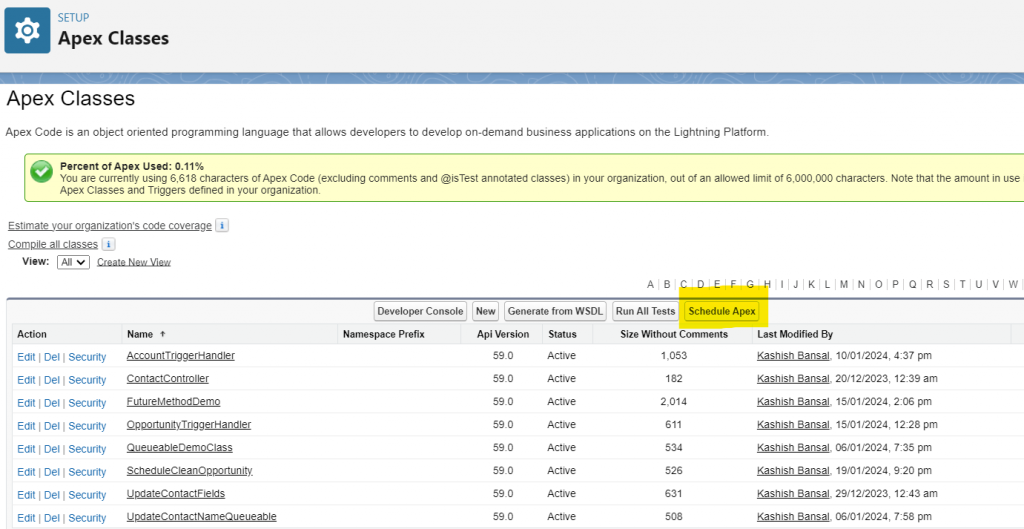Click Run All Tests button
The width and height of the screenshot is (1024, 529).
[x=645, y=311]
